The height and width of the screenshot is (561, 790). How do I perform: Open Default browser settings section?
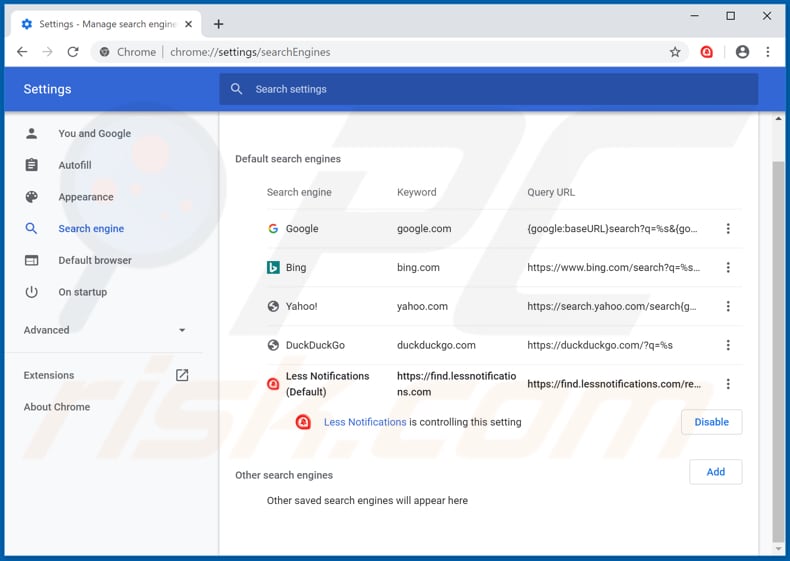[x=95, y=261]
